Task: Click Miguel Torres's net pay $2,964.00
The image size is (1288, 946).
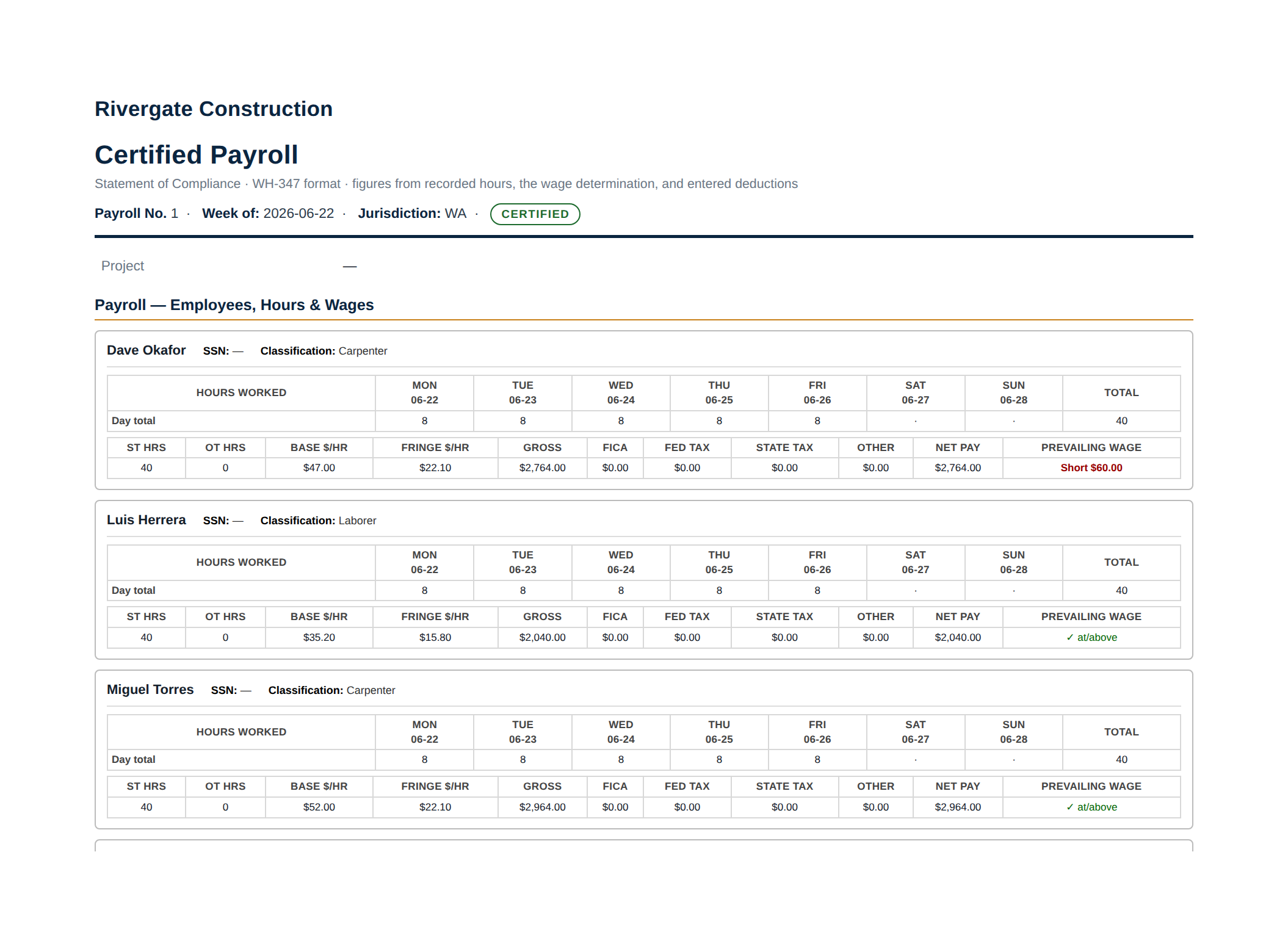Action: (x=958, y=807)
